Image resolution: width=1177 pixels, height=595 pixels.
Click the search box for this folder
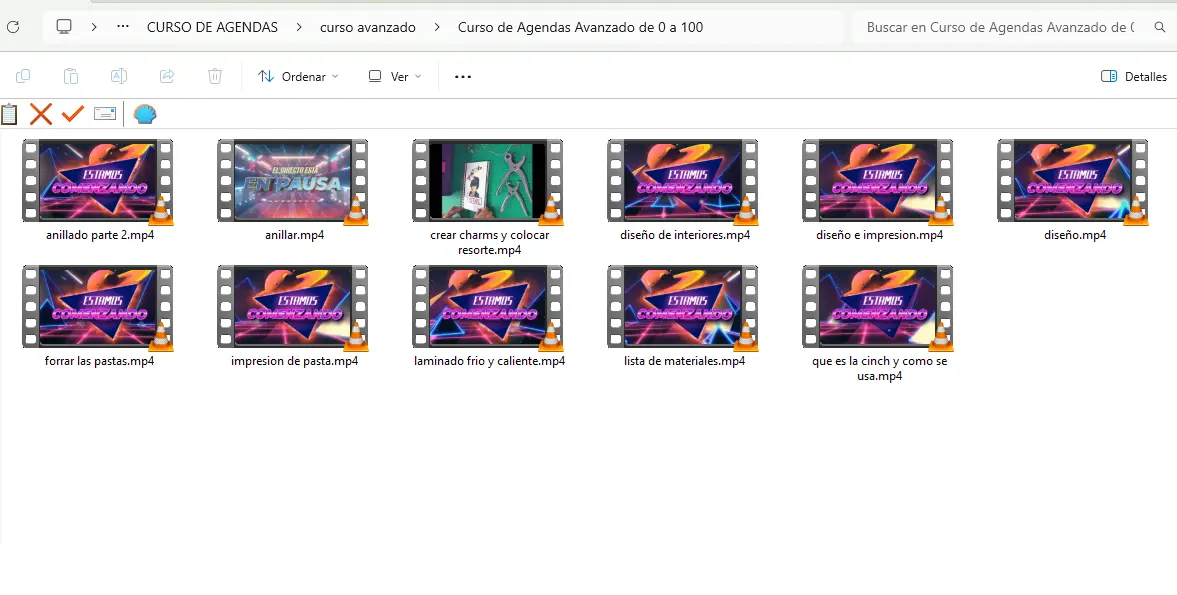[1000, 27]
